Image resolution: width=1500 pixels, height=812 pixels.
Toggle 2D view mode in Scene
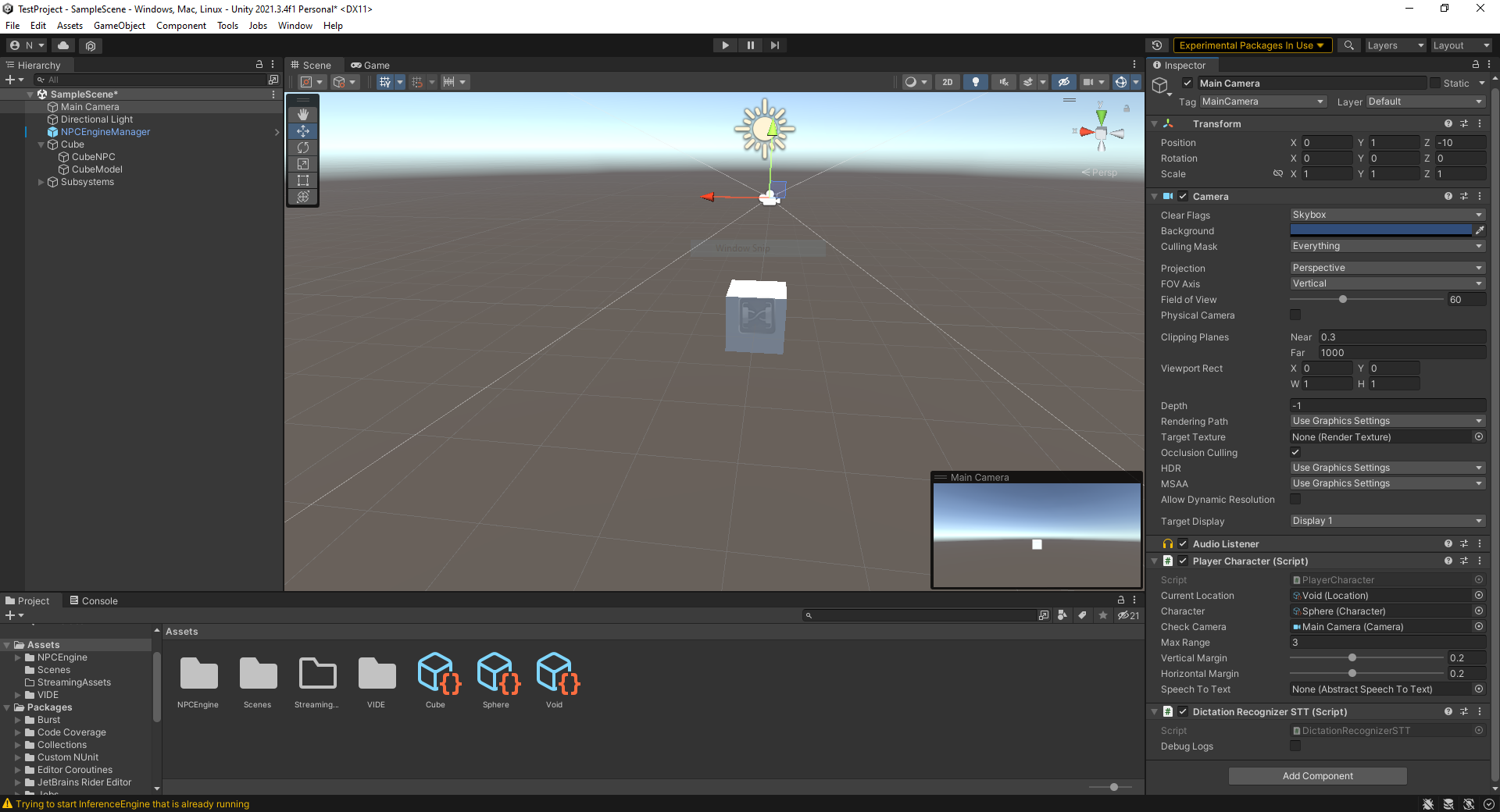click(x=948, y=82)
